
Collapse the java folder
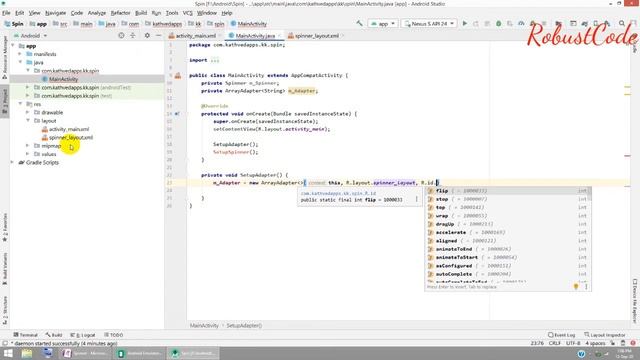pyautogui.click(x=20, y=62)
